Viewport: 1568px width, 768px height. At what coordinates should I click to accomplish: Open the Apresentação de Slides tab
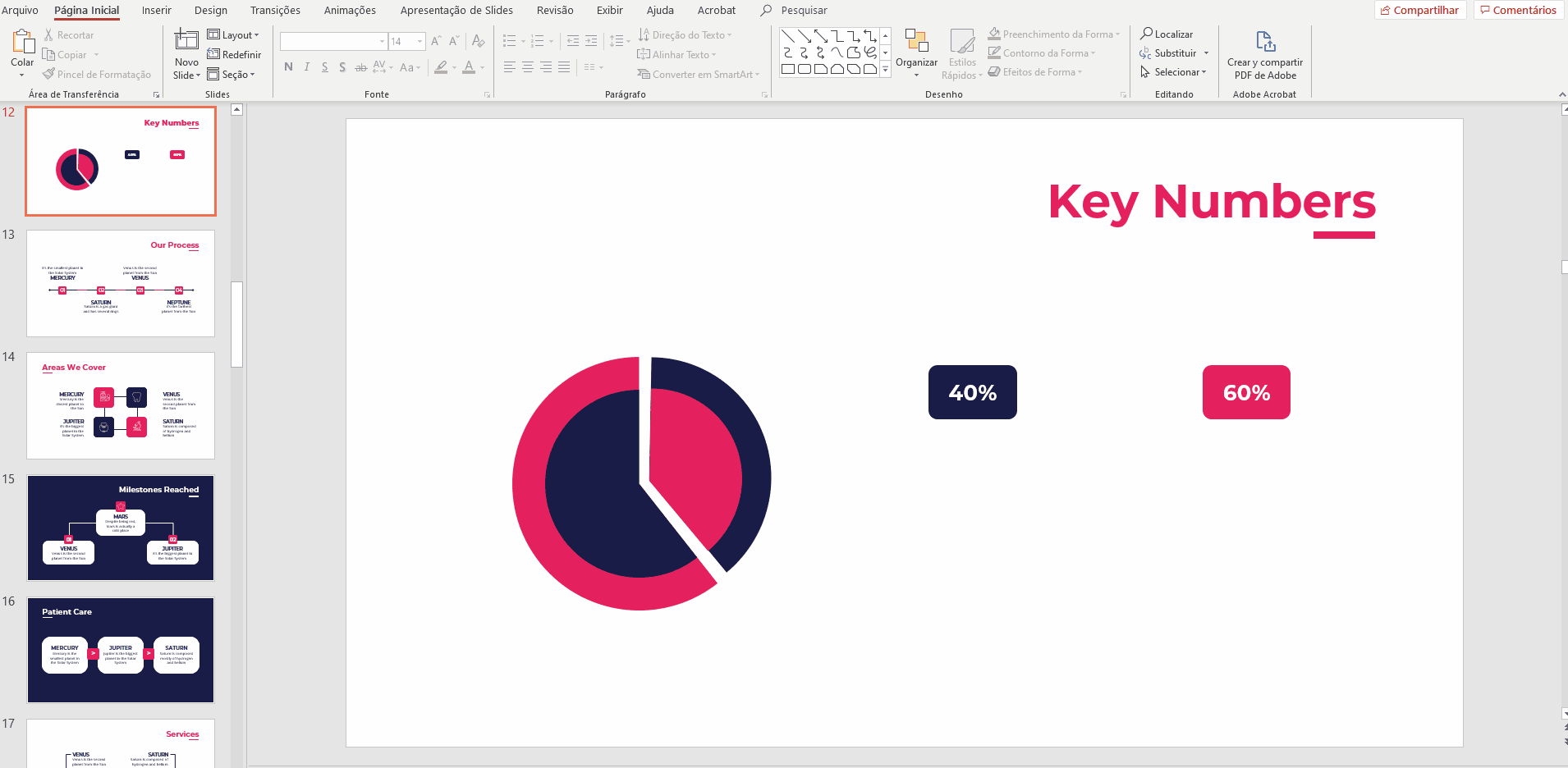[456, 11]
